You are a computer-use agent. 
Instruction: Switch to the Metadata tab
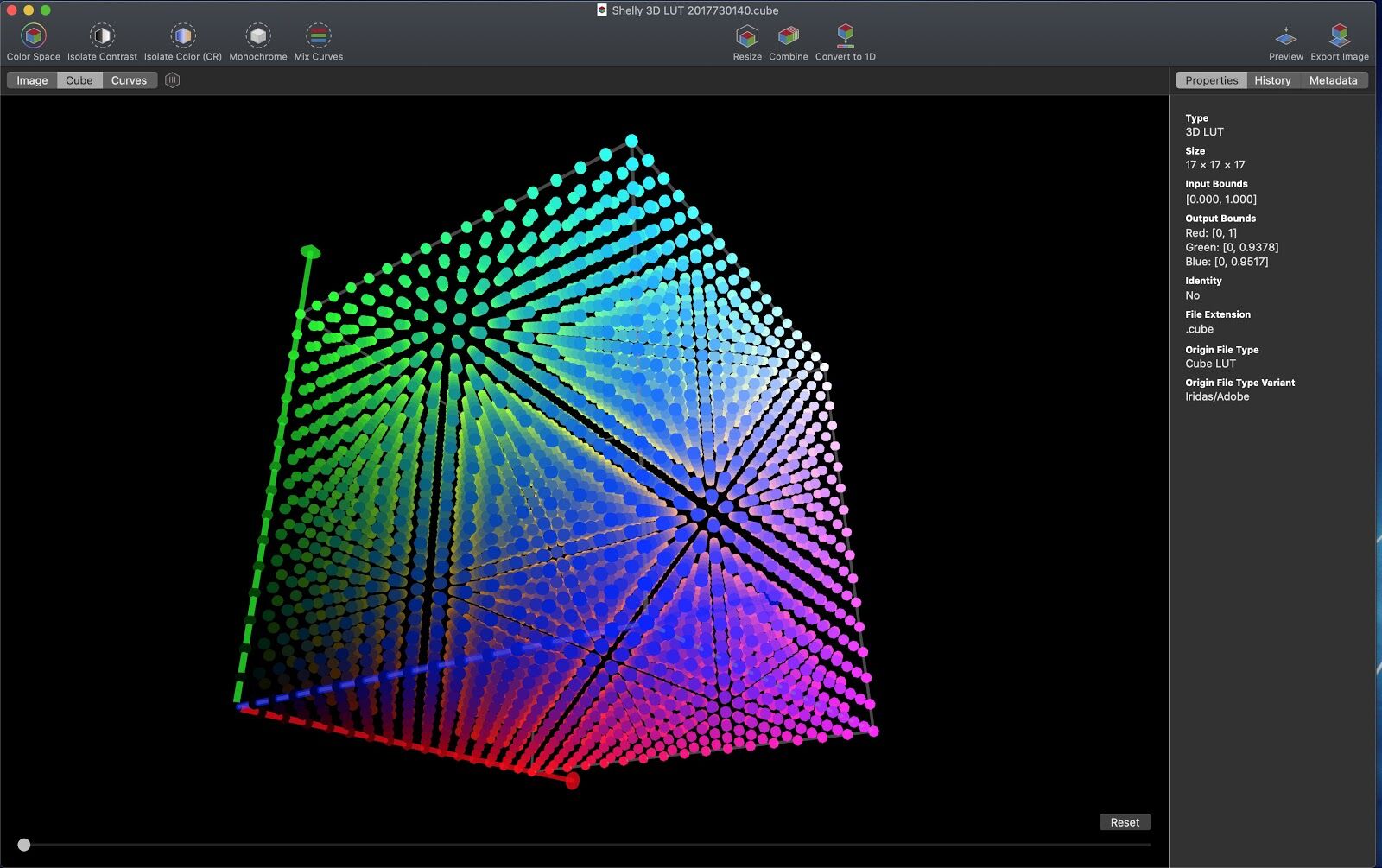[x=1333, y=79]
